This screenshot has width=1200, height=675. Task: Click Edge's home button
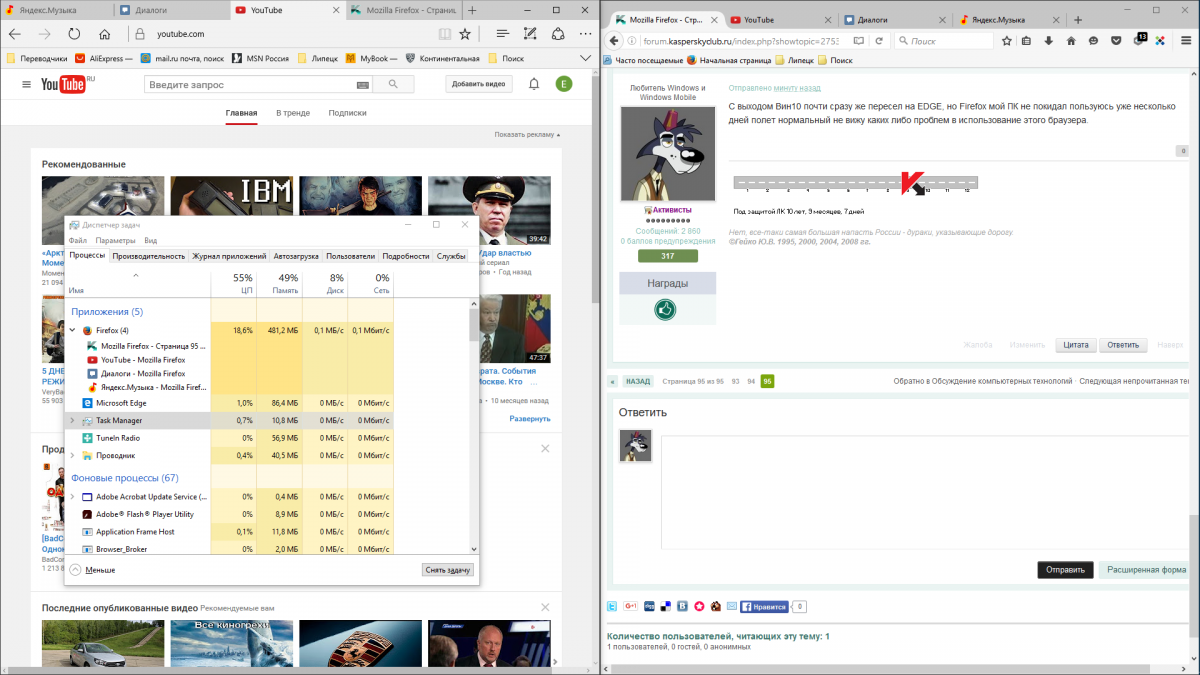[x=103, y=33]
